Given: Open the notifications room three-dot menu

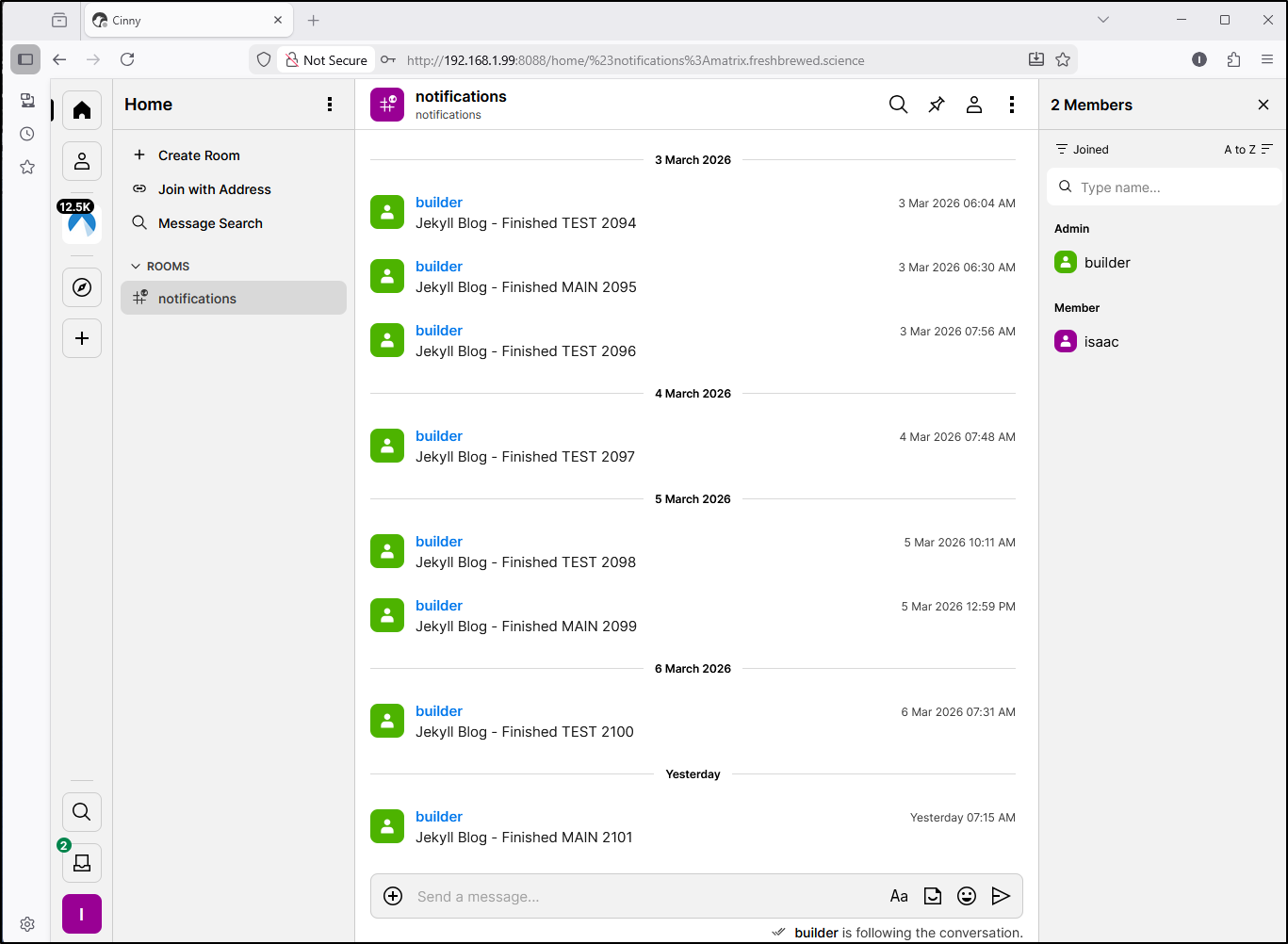Looking at the screenshot, I should (x=1011, y=105).
